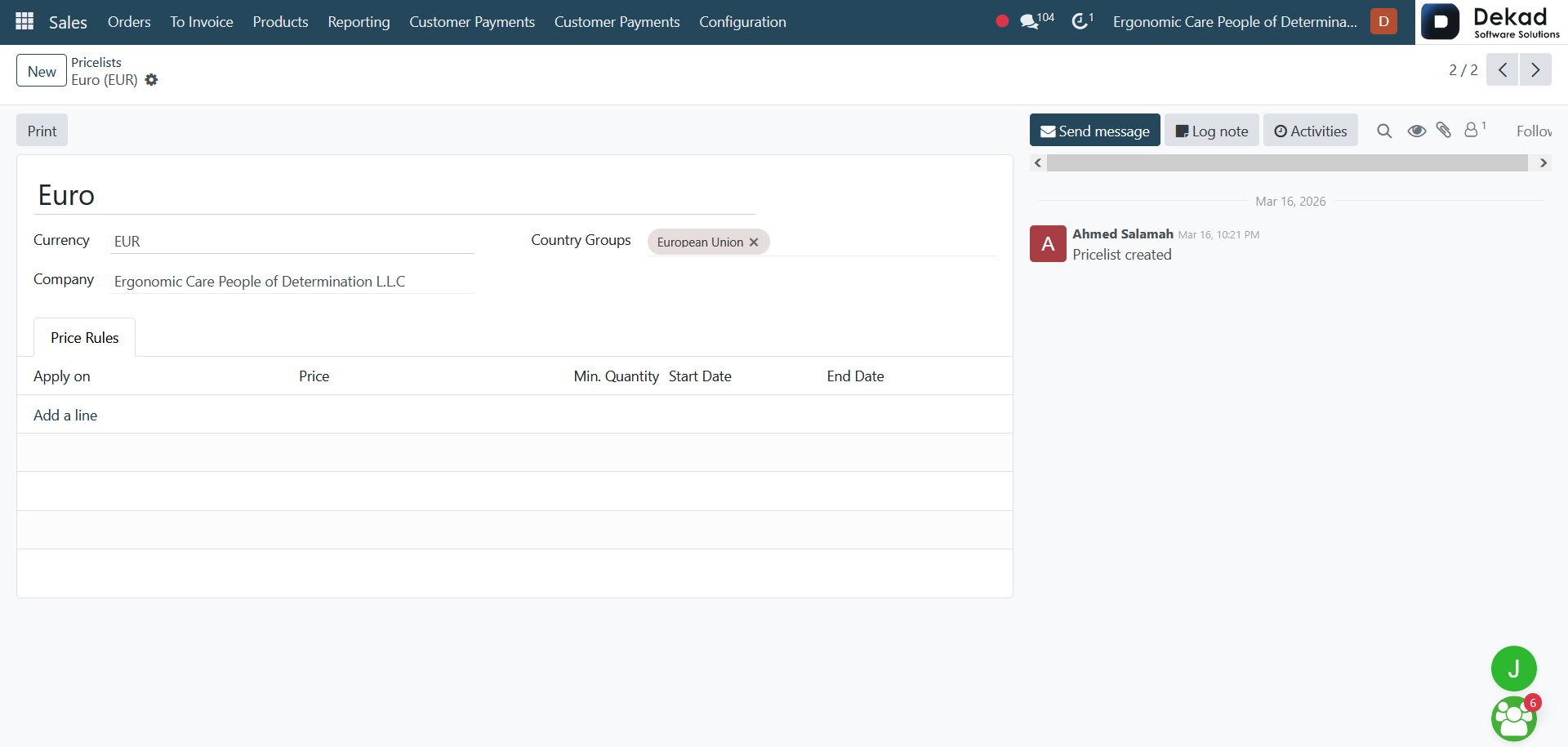
Task: Open the Reporting menu
Action: point(359,22)
